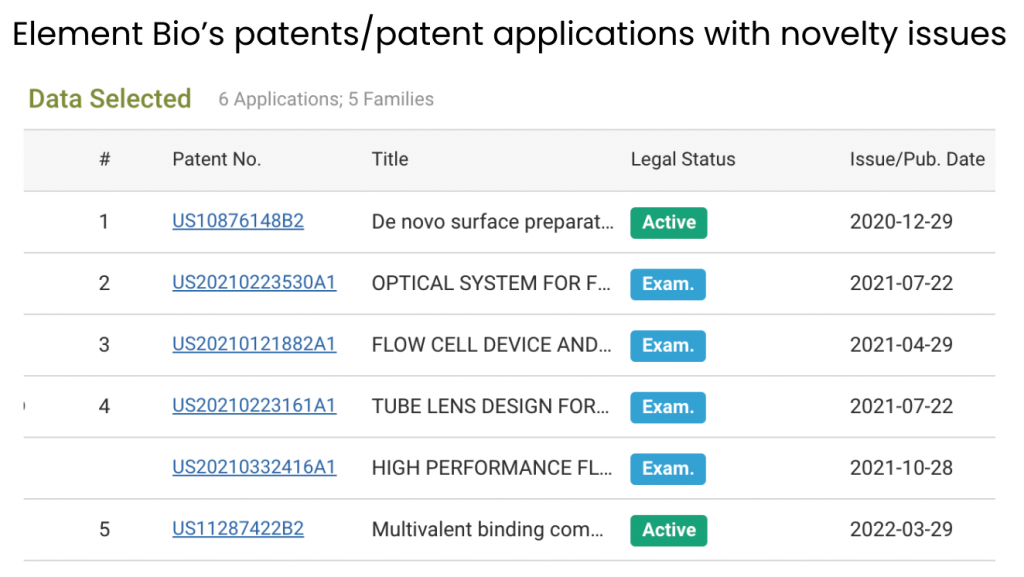Open patent link US20210332416A1
1024x577 pixels.
click(254, 467)
